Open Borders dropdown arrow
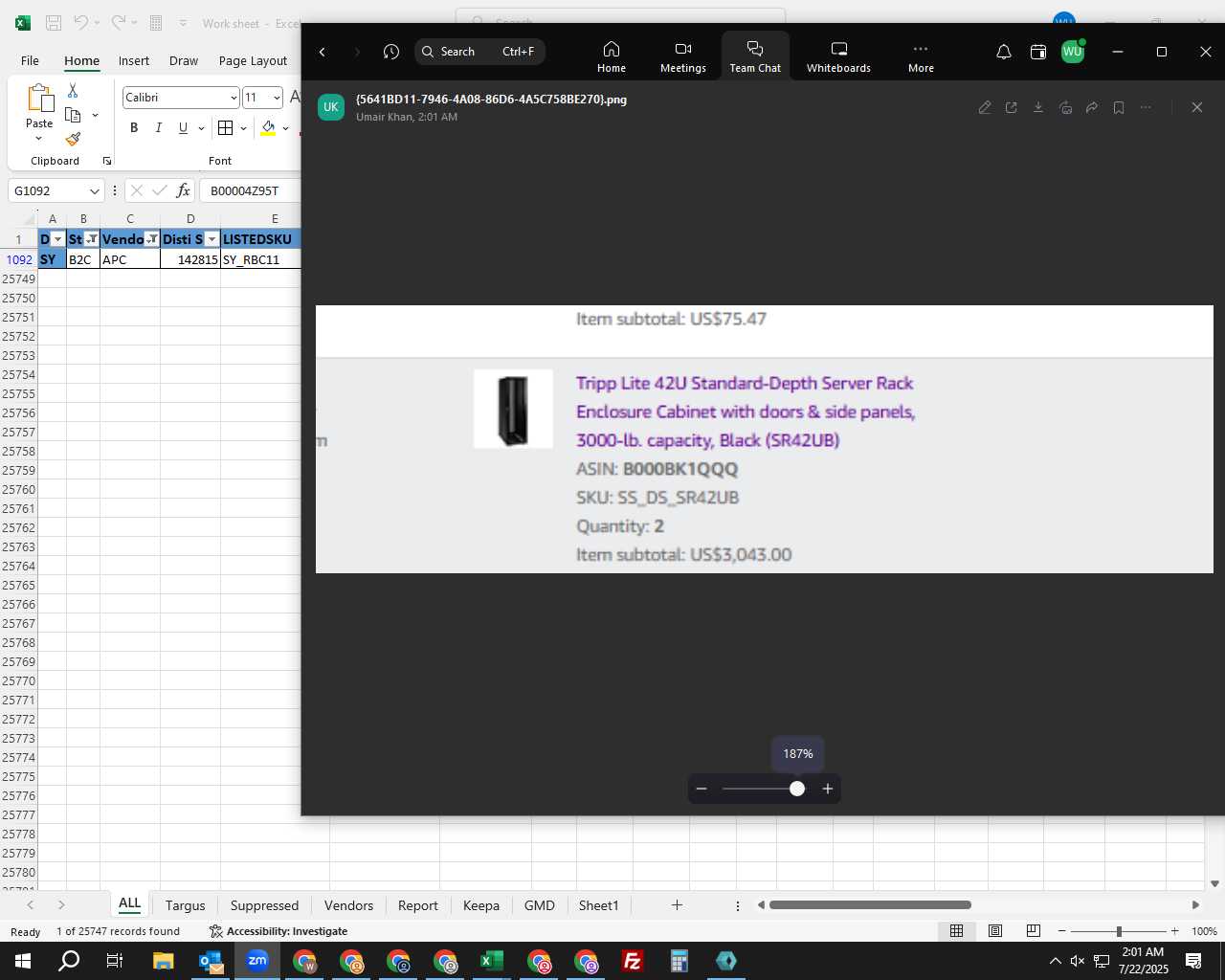The width and height of the screenshot is (1225, 980). 243,128
